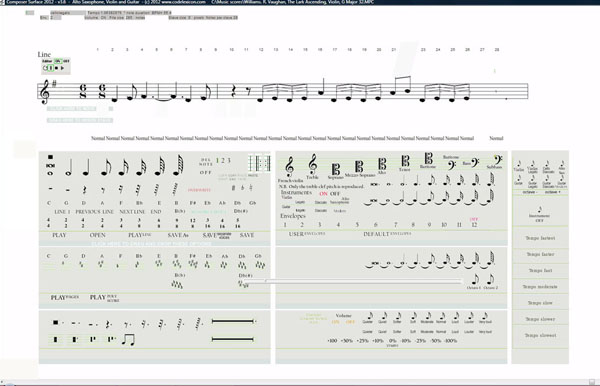The image size is (600, 386).
Task: Click the beamed eighth notes icon
Action: pos(128,339)
